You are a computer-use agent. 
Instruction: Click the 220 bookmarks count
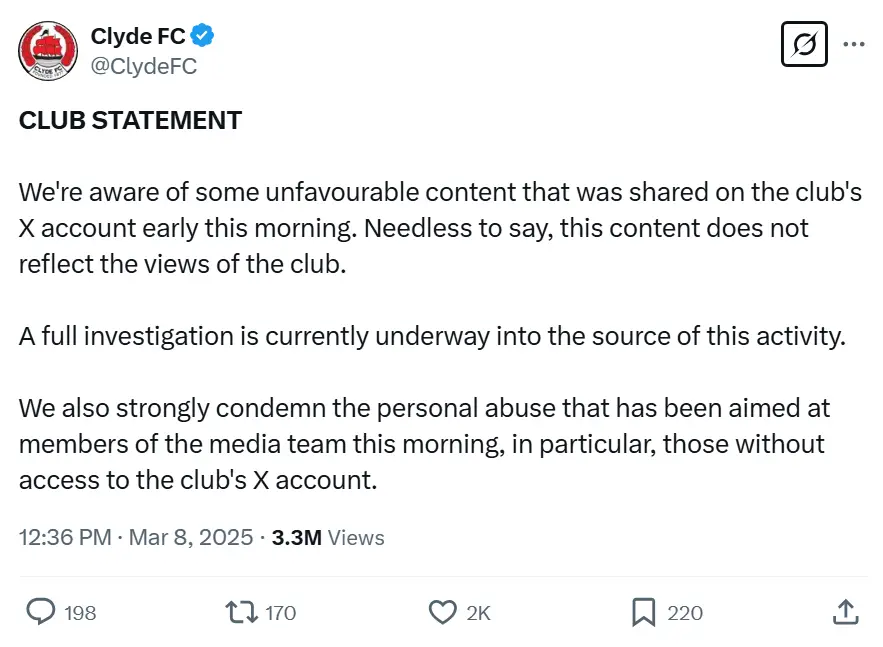click(683, 613)
